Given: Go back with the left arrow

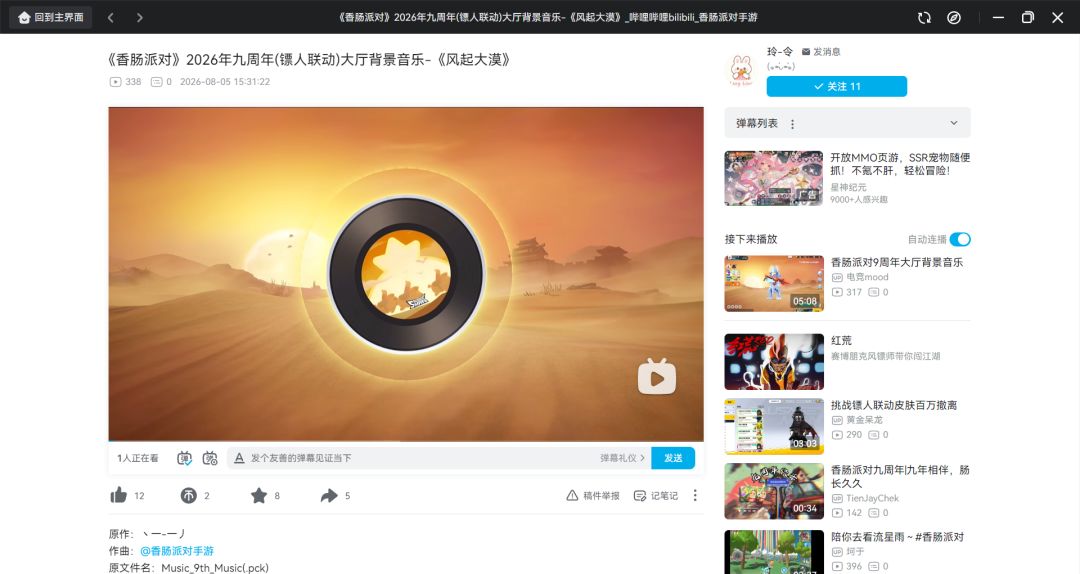Looking at the screenshot, I should point(111,17).
